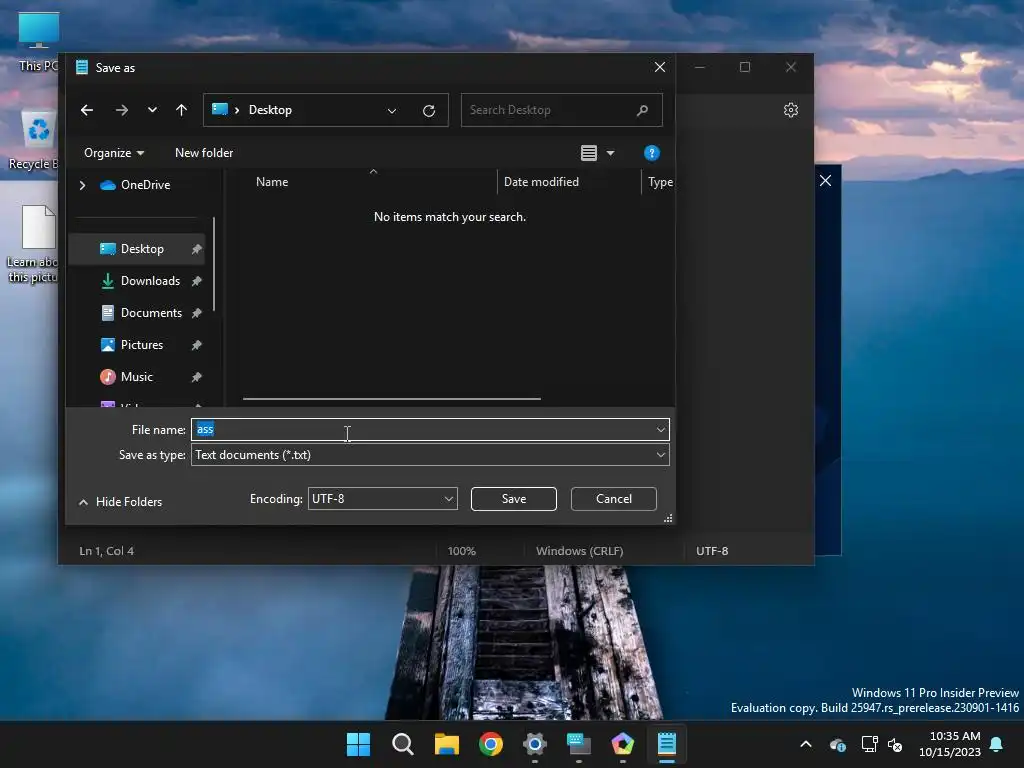Click 100% zoom in Notepad status bar

pos(462,551)
